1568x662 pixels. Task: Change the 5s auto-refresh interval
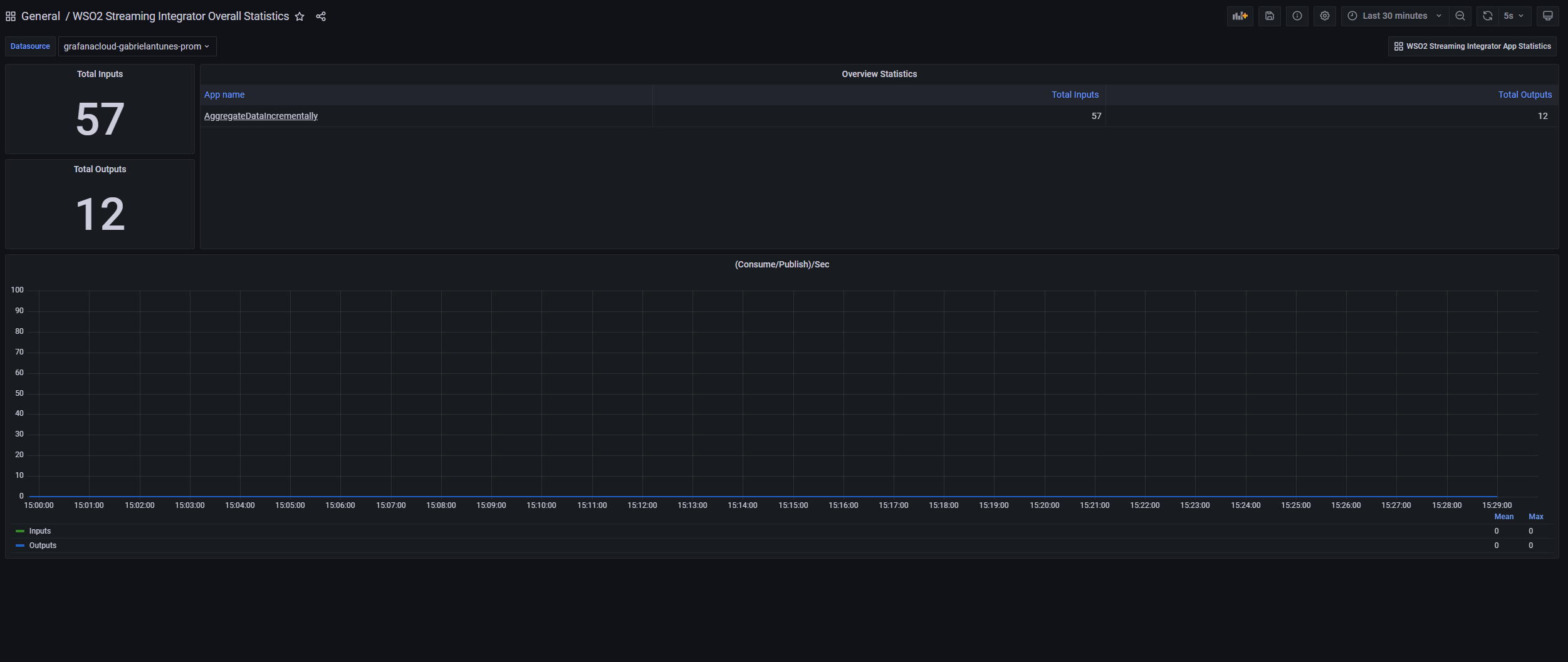click(x=1513, y=16)
